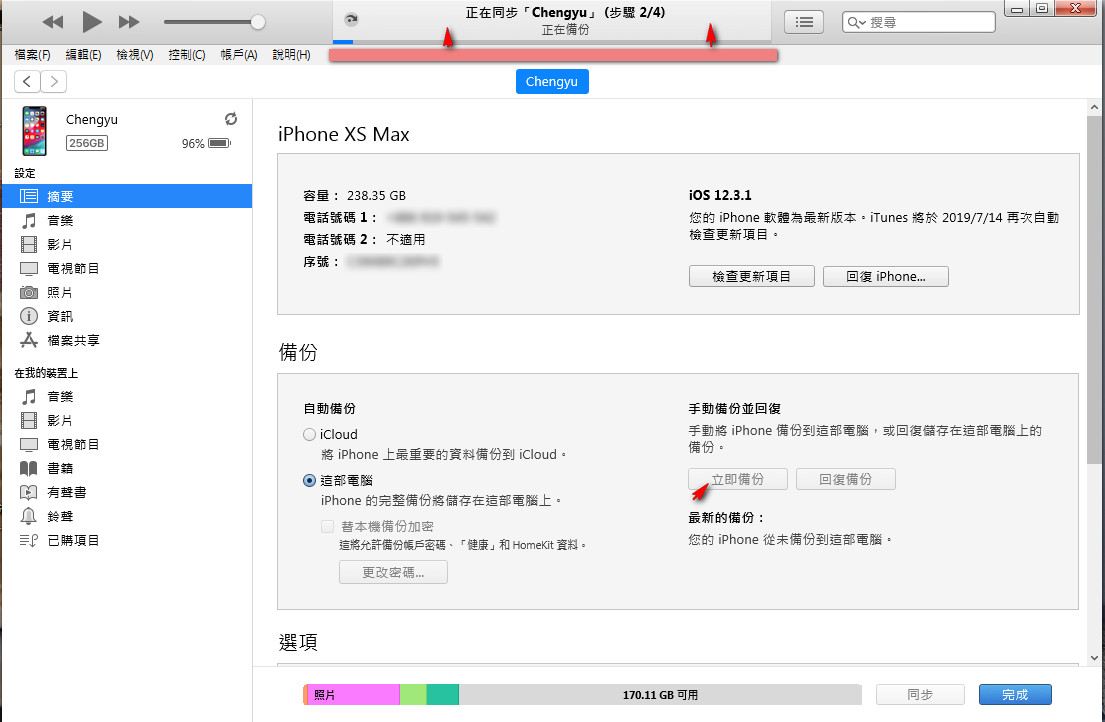Click the blue 完成 button

point(1014,694)
